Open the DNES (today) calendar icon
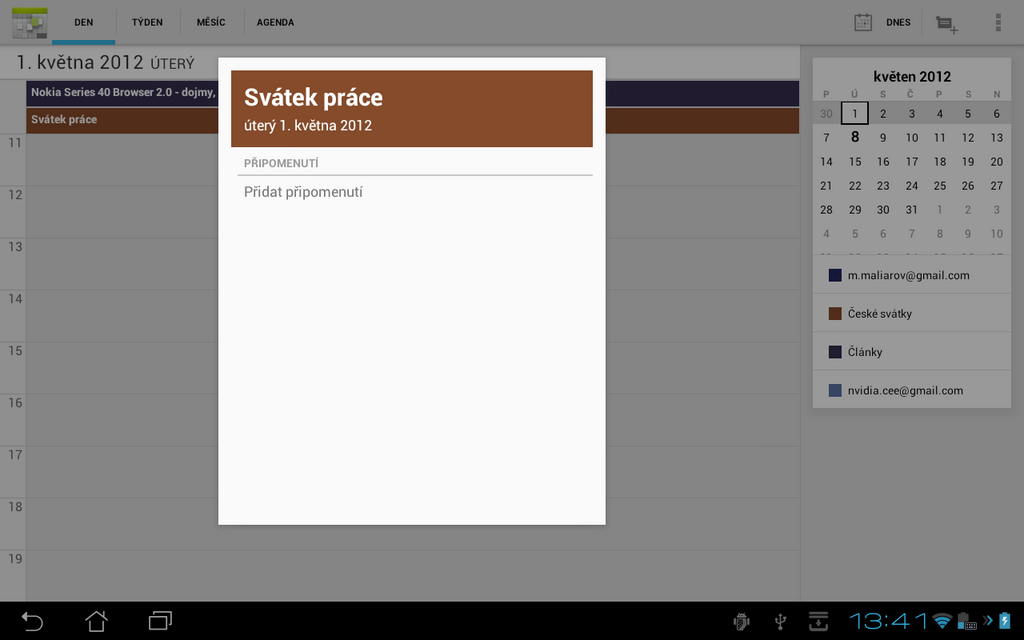This screenshot has height=640, width=1024. pos(862,21)
